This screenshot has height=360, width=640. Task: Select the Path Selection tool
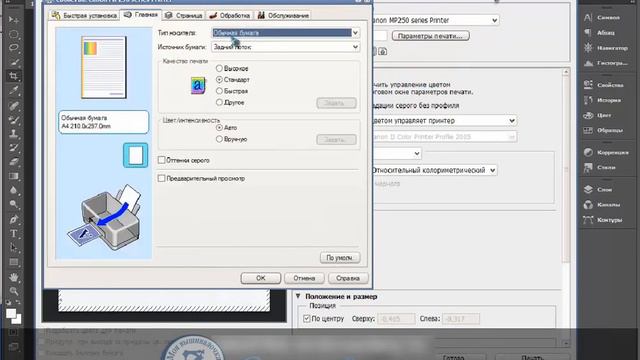point(13,248)
